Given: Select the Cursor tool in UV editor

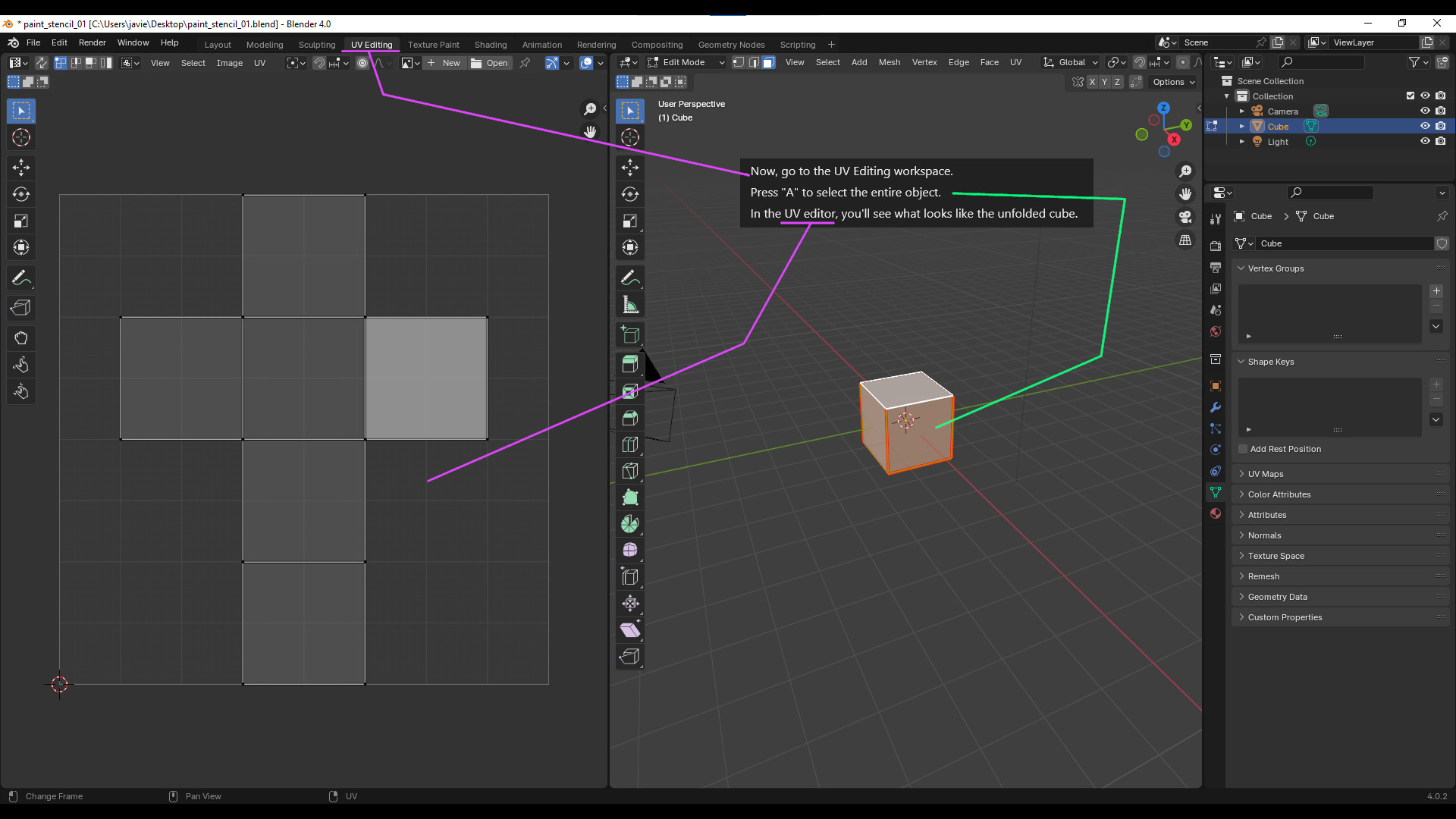Looking at the screenshot, I should (x=21, y=137).
